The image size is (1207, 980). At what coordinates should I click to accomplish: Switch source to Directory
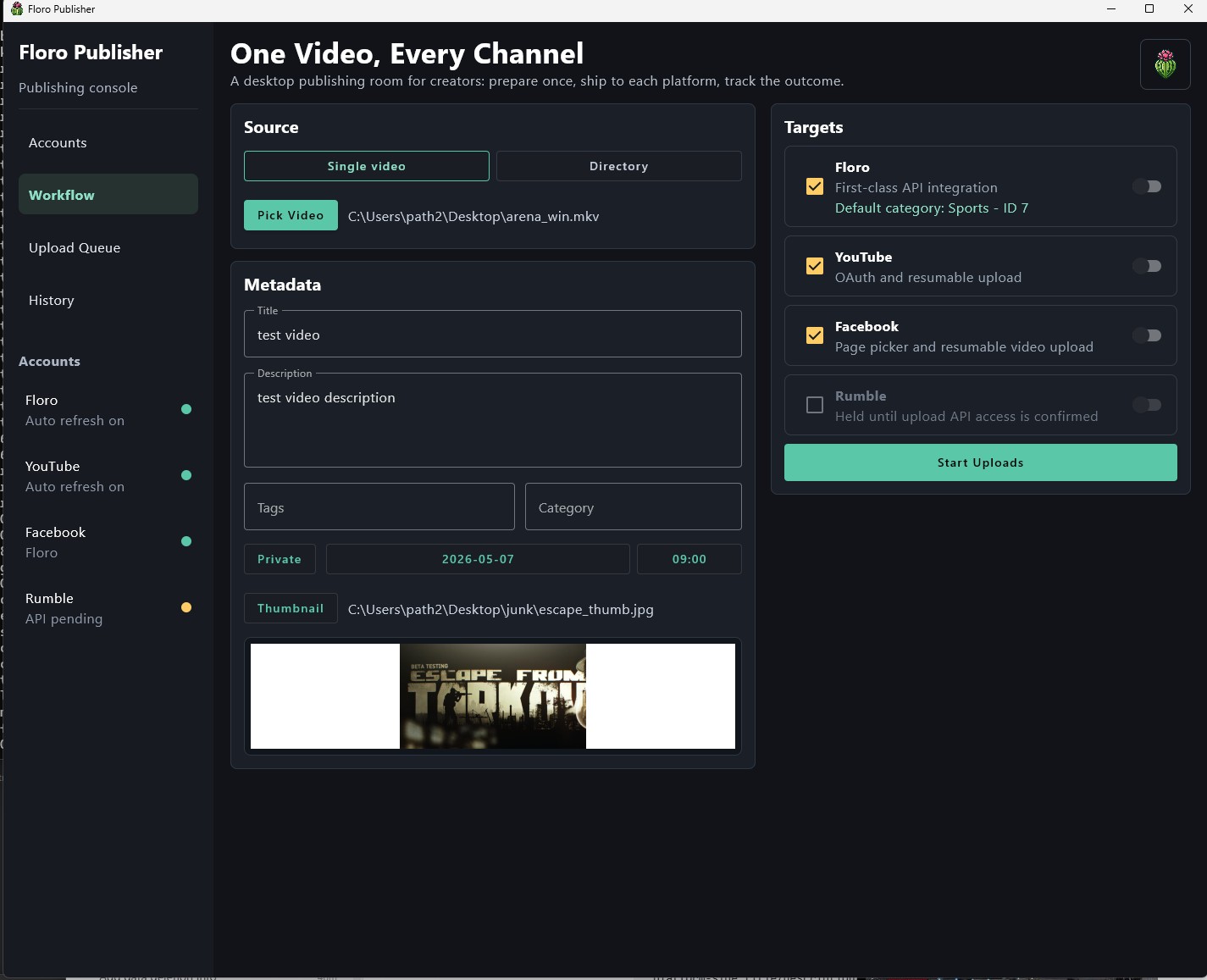[x=619, y=166]
